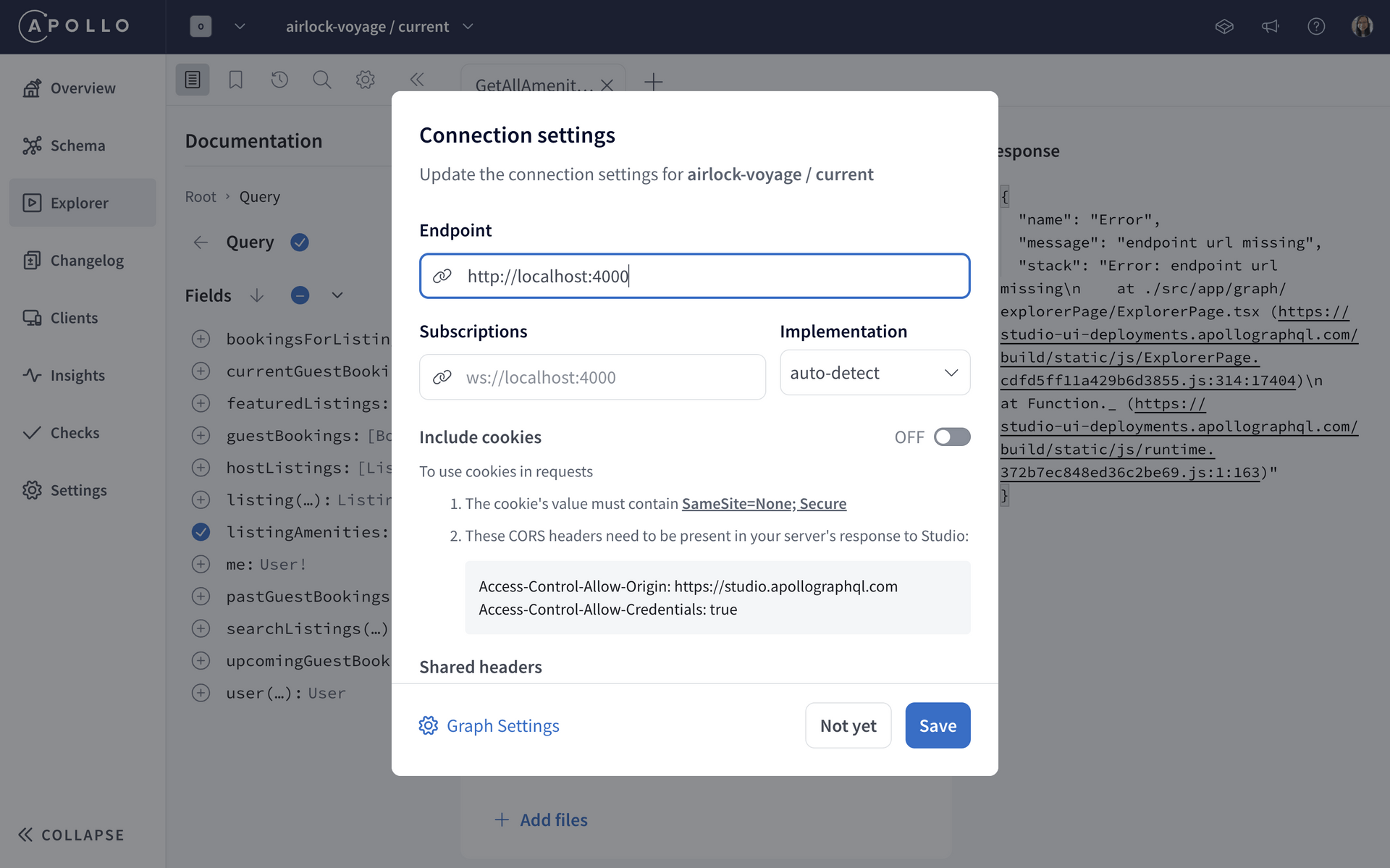Open the Graph Settings link
This screenshot has width=1390, height=868.
[502, 725]
